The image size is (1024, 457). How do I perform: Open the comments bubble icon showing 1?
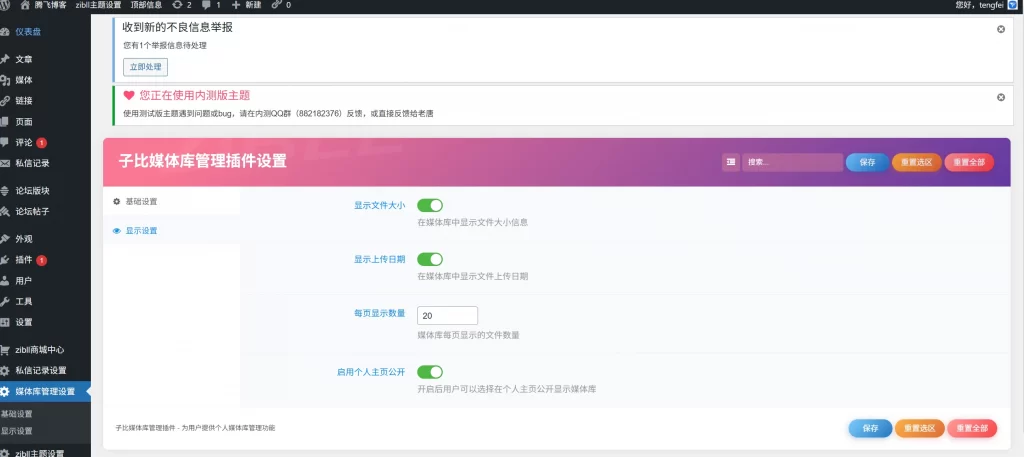point(206,5)
